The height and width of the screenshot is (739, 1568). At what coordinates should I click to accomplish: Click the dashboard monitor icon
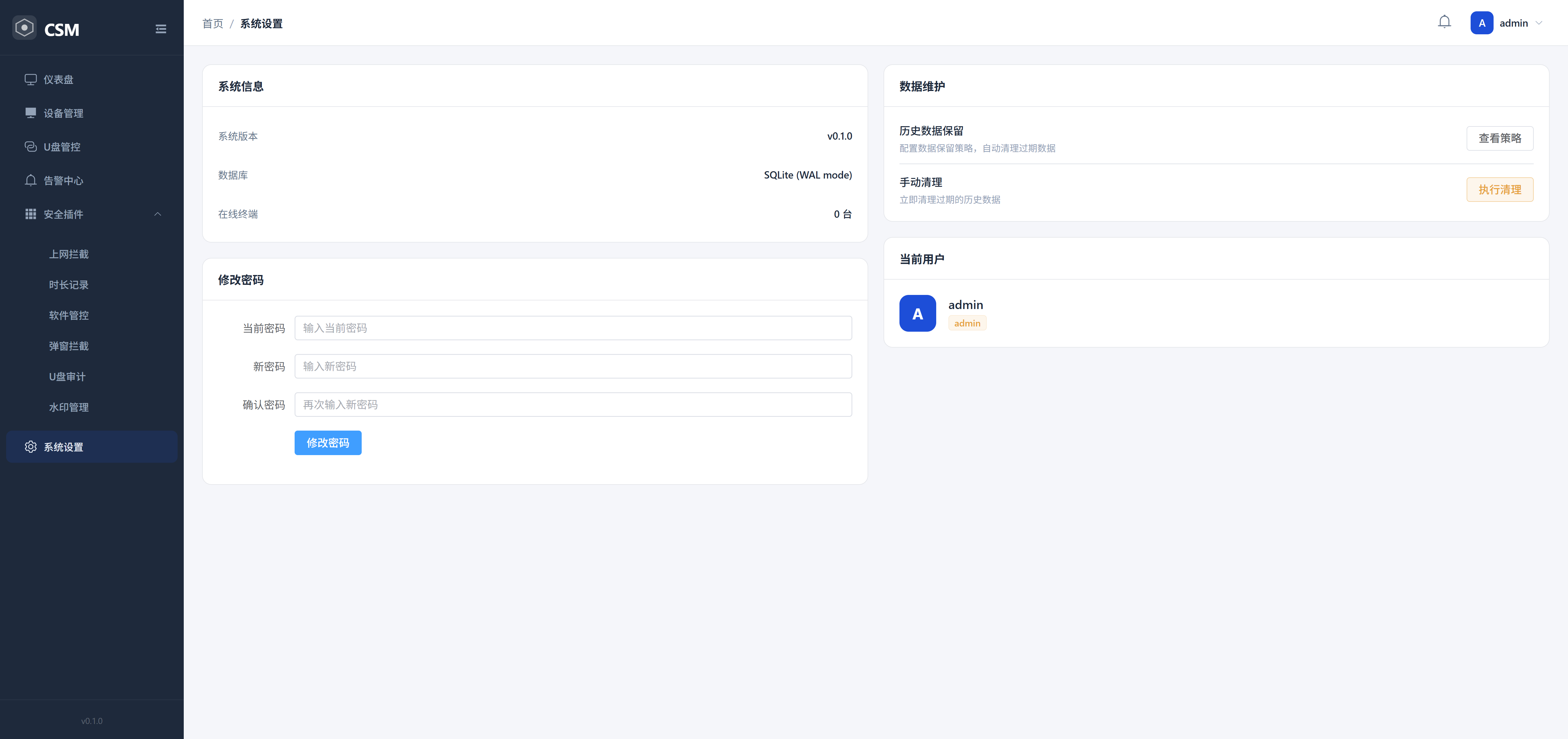(x=30, y=79)
